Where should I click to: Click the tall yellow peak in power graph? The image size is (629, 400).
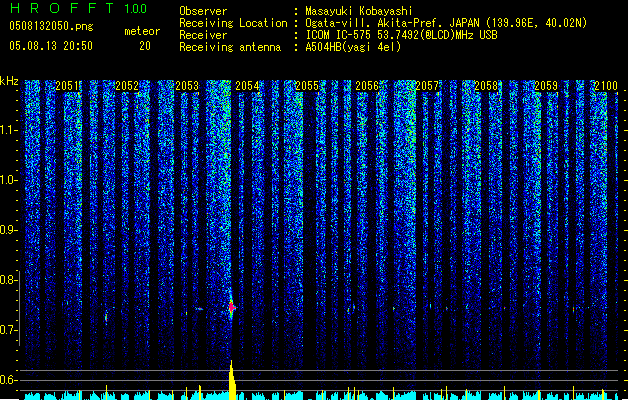(232, 380)
